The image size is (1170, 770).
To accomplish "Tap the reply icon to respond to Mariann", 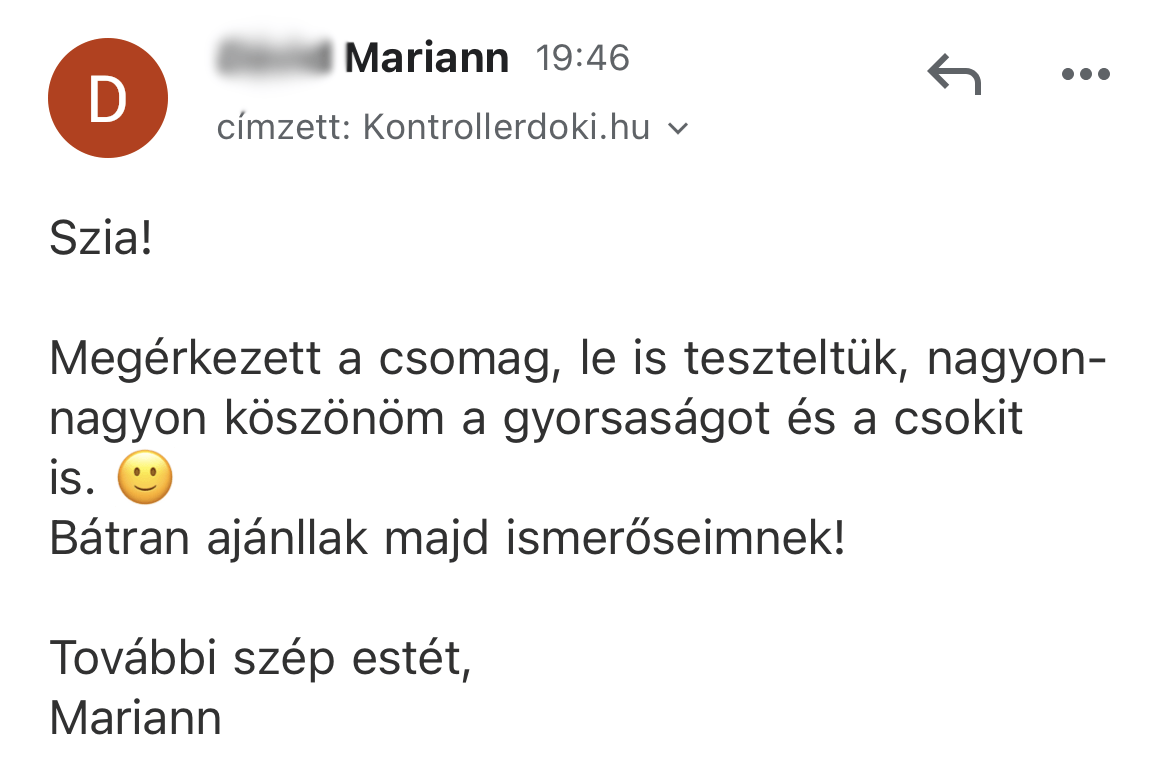I will tap(955, 73).
